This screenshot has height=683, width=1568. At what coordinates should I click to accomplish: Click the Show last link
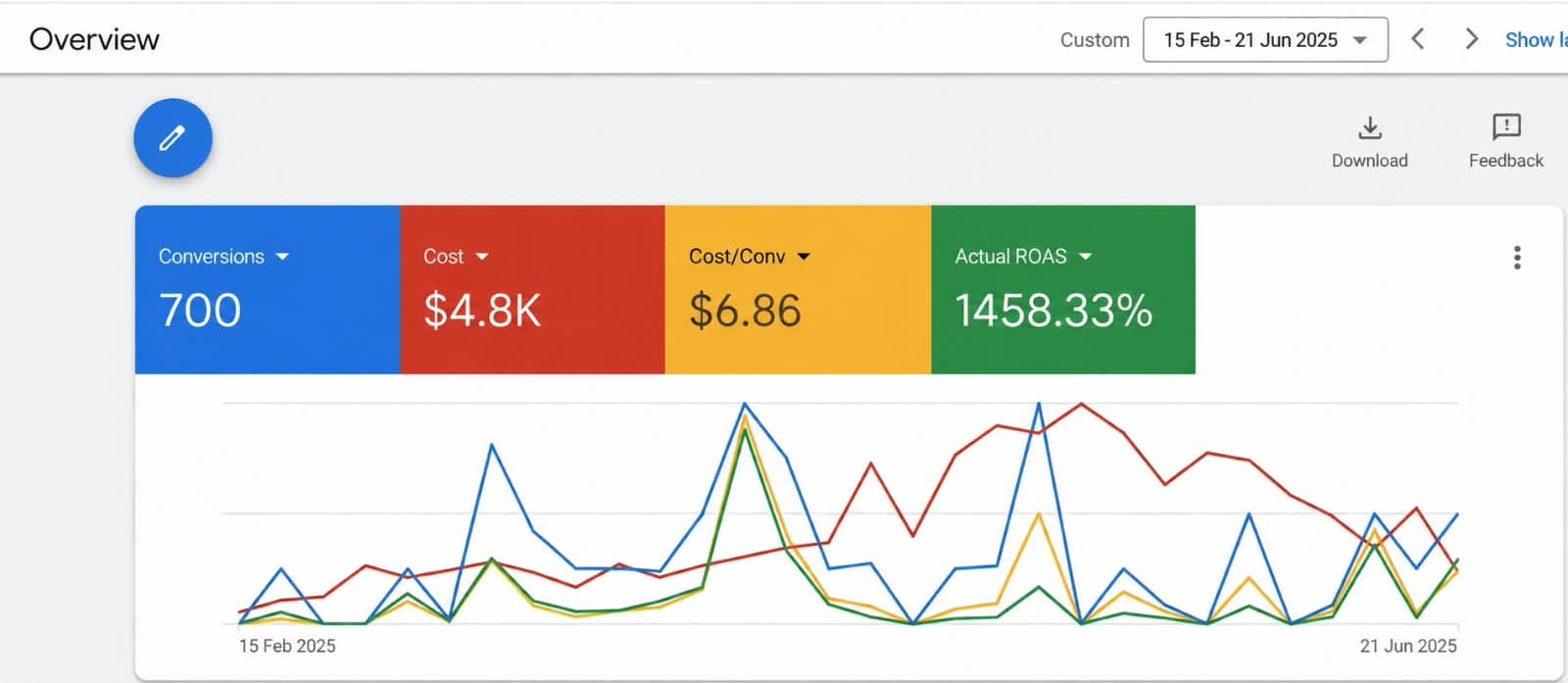click(1536, 40)
